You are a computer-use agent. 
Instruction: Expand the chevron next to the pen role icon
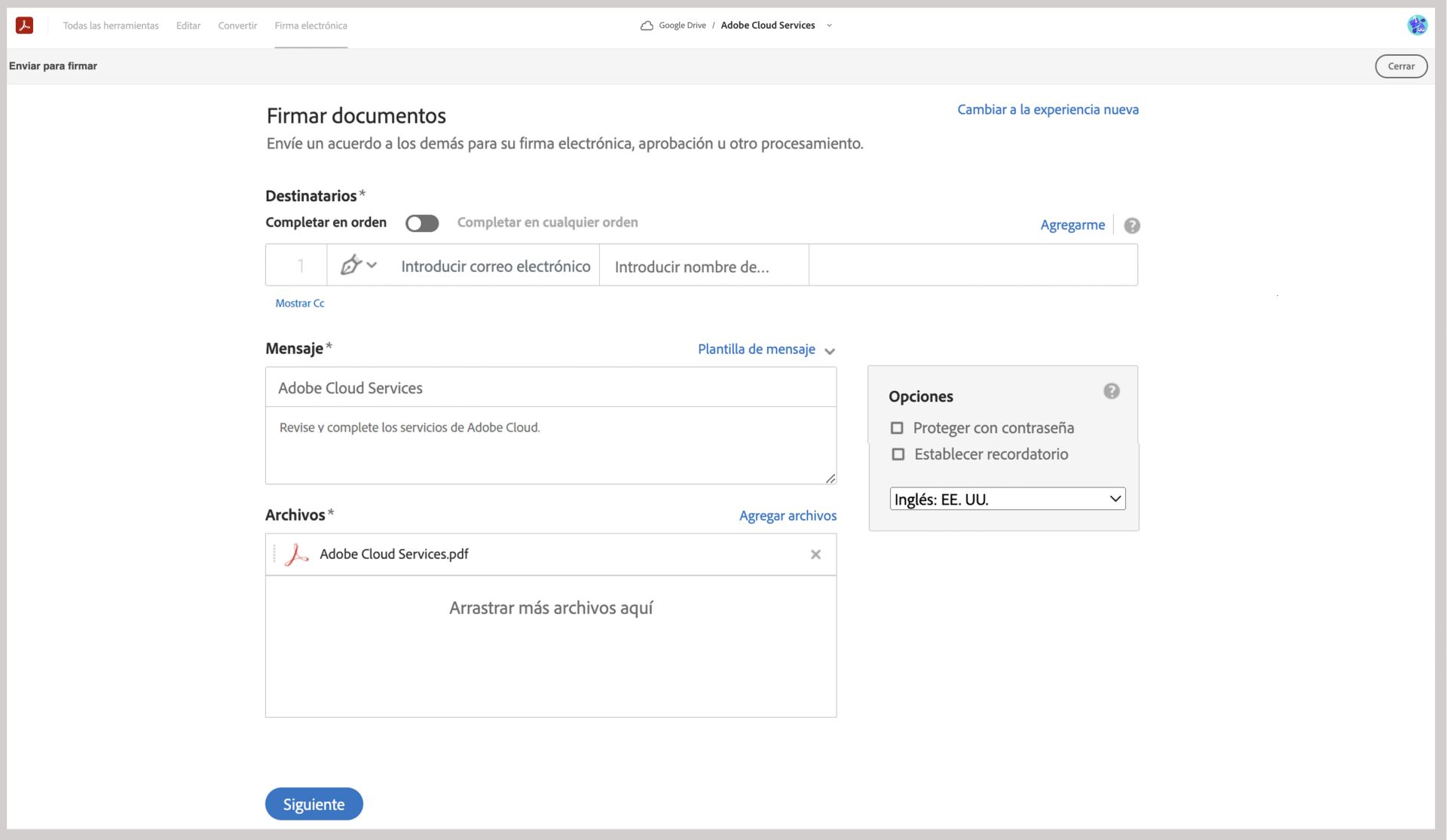click(x=372, y=265)
